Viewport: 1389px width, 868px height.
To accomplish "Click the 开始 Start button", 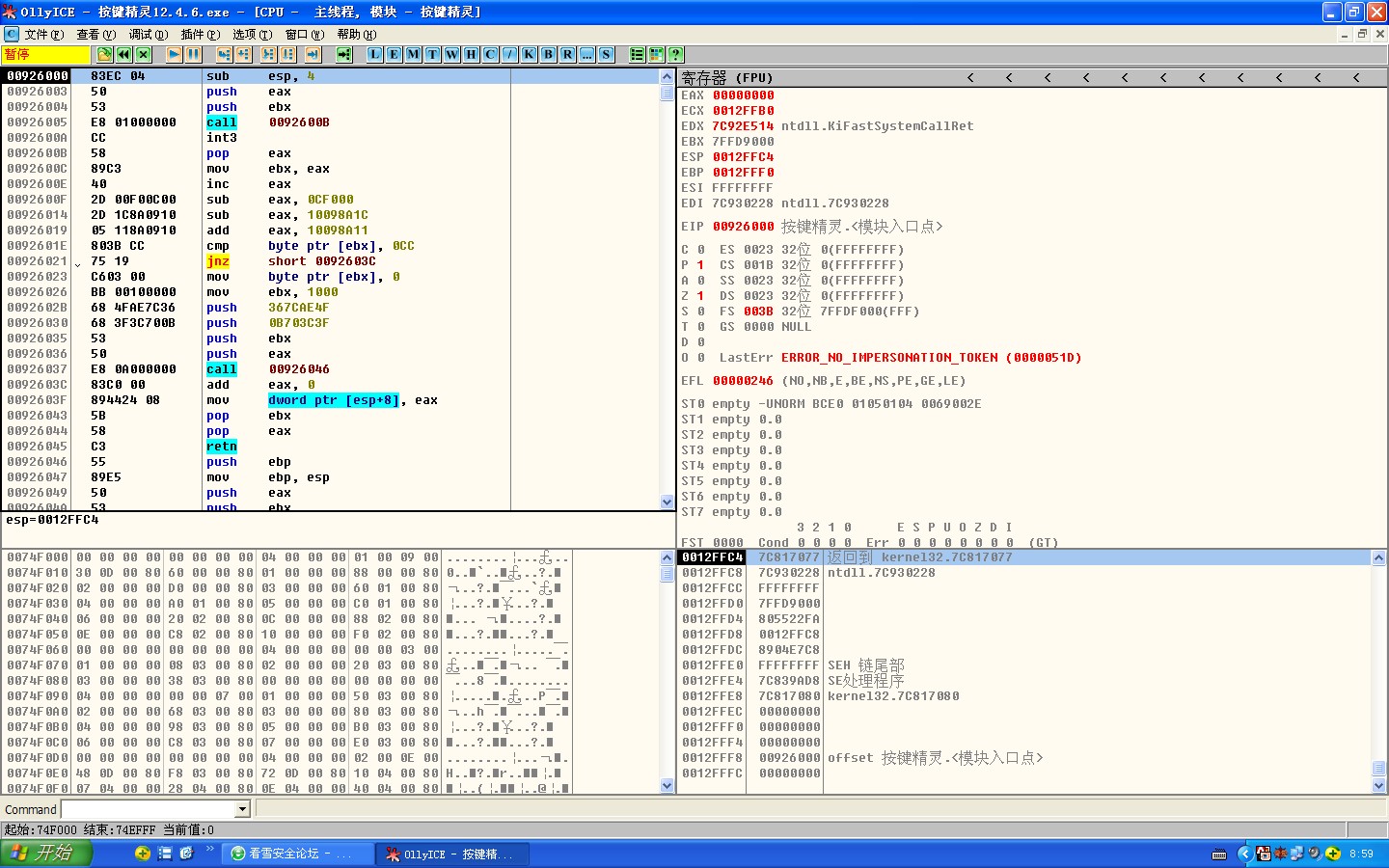I will [x=45, y=854].
